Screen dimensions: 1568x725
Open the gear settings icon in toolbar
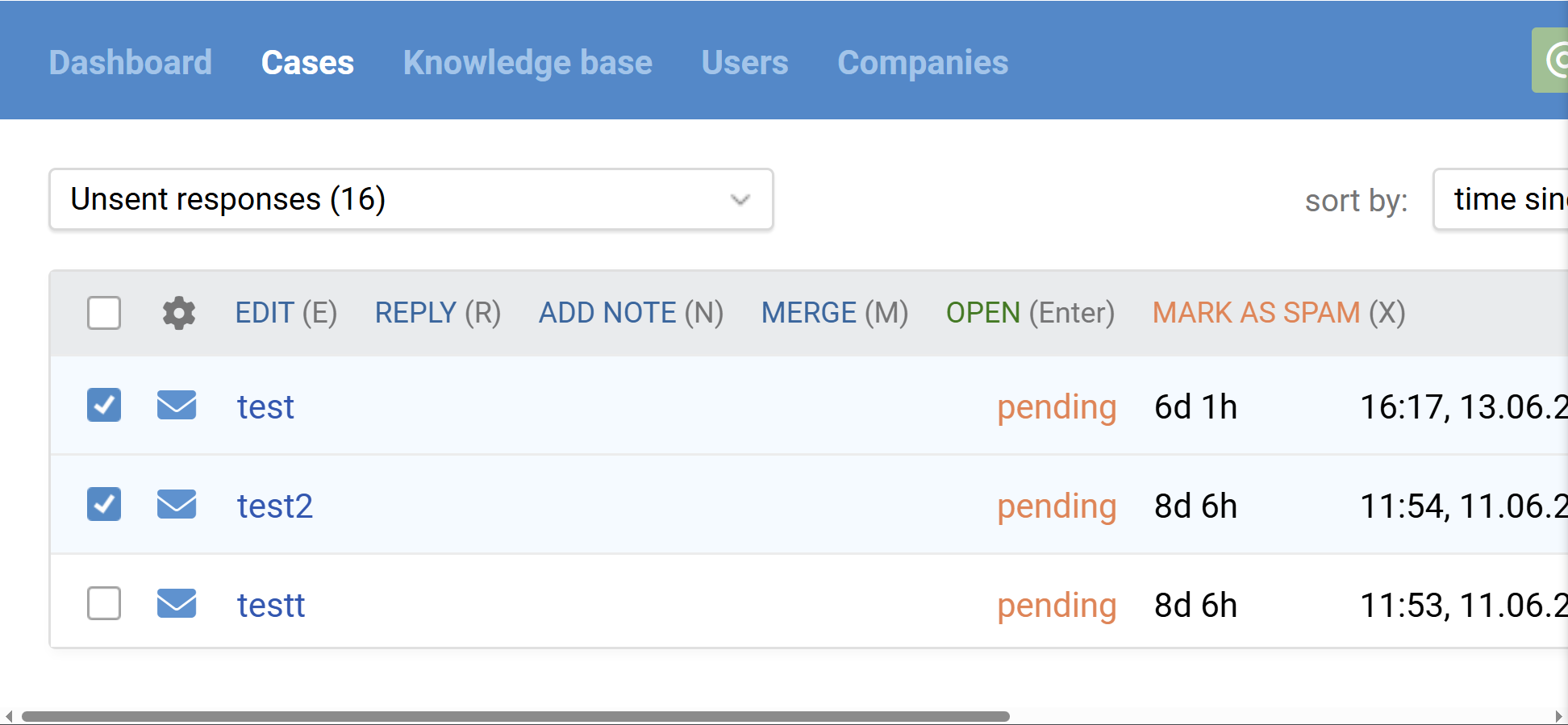pyautogui.click(x=179, y=313)
